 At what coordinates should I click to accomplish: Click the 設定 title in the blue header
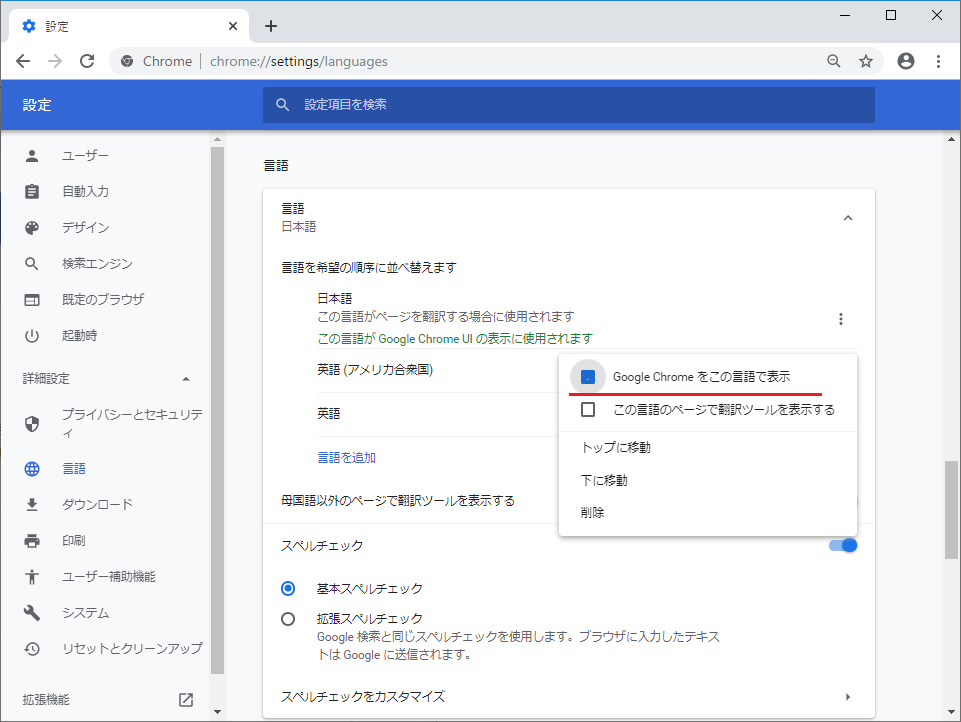point(37,105)
